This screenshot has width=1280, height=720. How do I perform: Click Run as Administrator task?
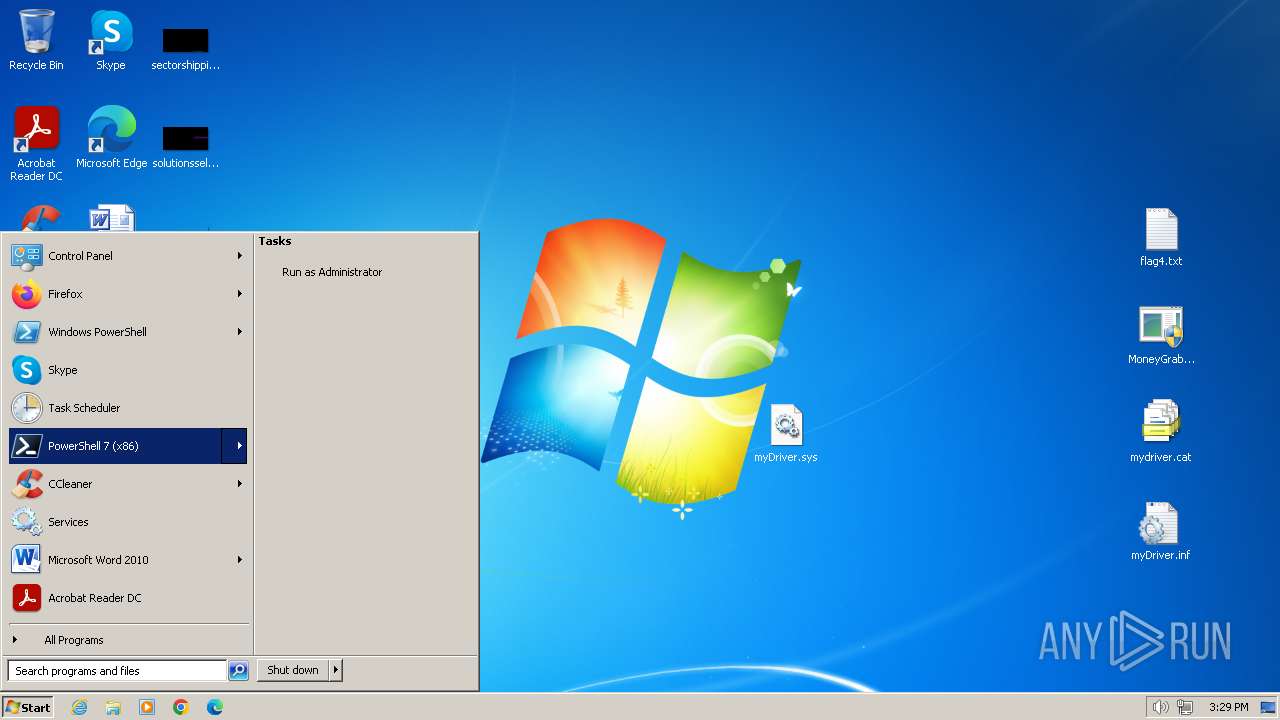pyautogui.click(x=332, y=272)
